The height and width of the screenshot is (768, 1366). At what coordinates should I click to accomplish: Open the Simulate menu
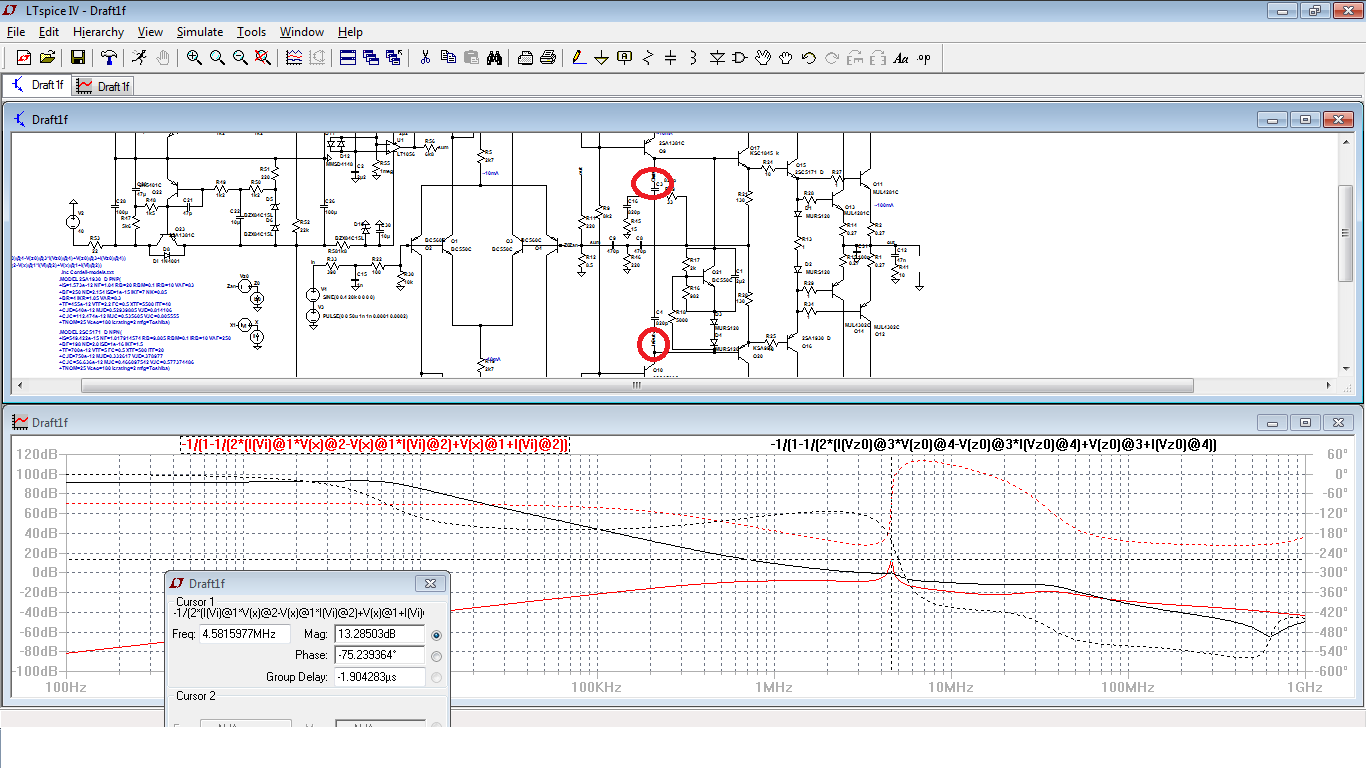point(200,32)
